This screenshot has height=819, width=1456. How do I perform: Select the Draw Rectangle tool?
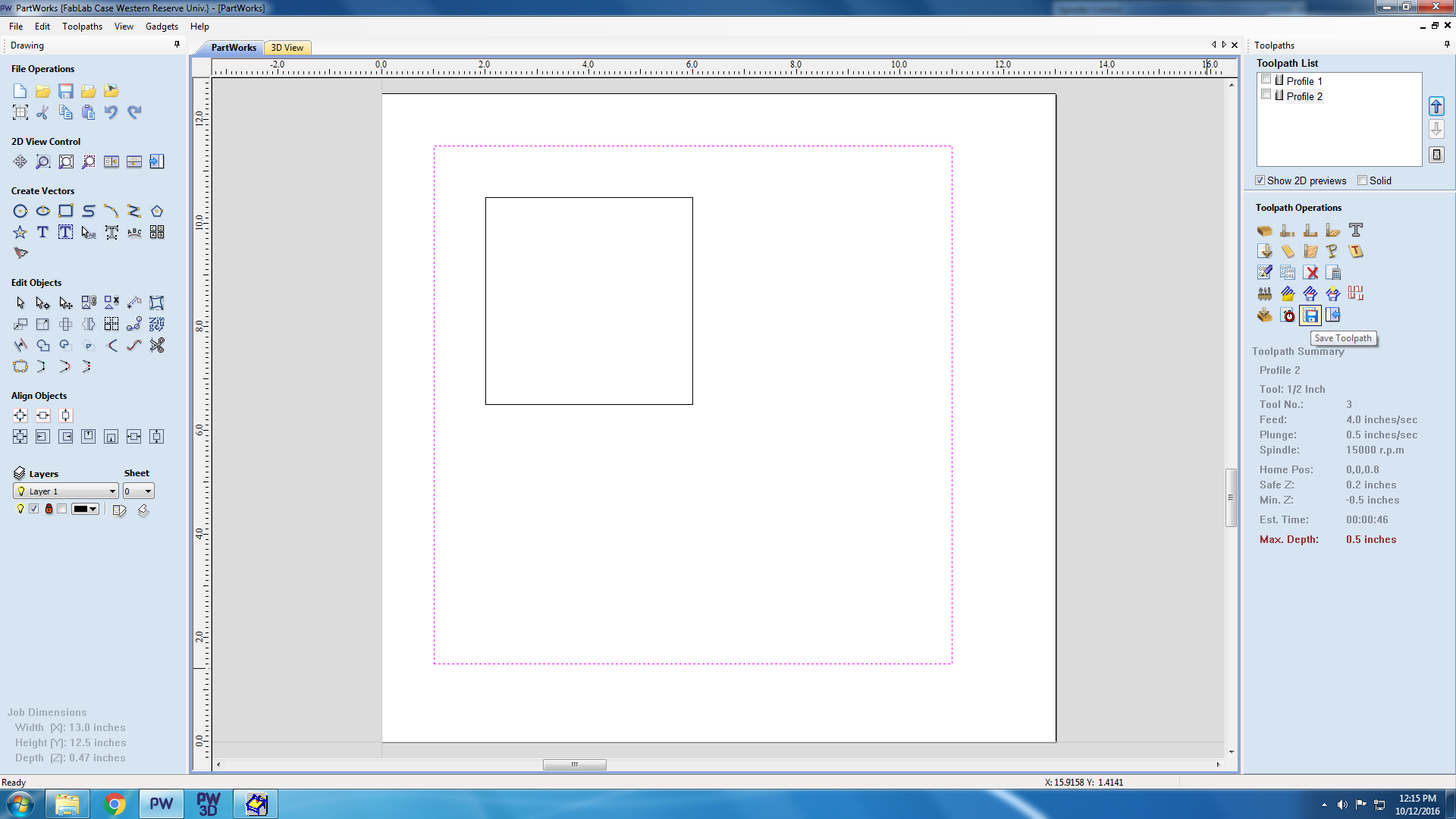[66, 212]
